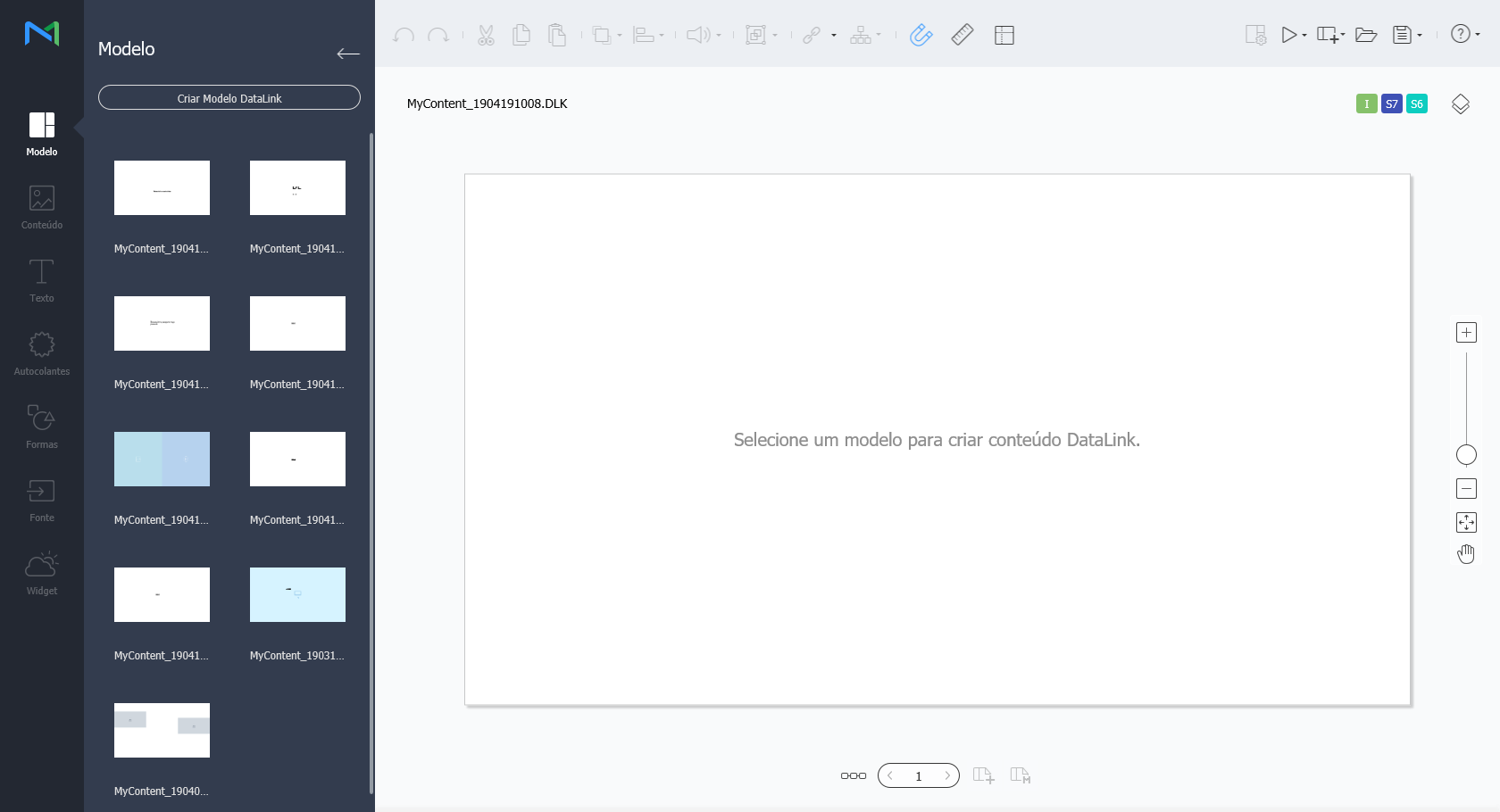Select the Texto tool in sidebar
The width and height of the screenshot is (1500, 812).
click(42, 280)
